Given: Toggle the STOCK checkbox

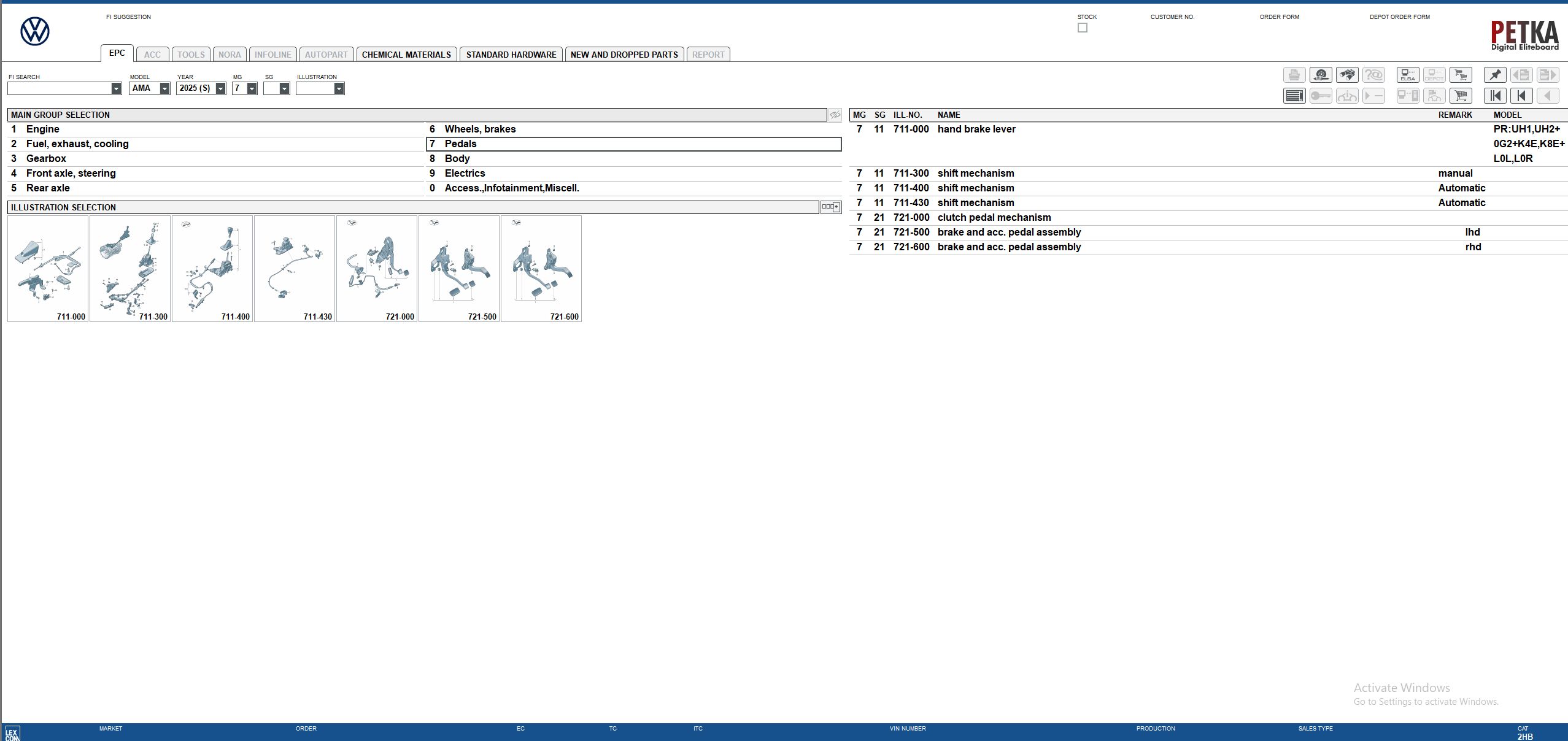Looking at the screenshot, I should click(1082, 27).
